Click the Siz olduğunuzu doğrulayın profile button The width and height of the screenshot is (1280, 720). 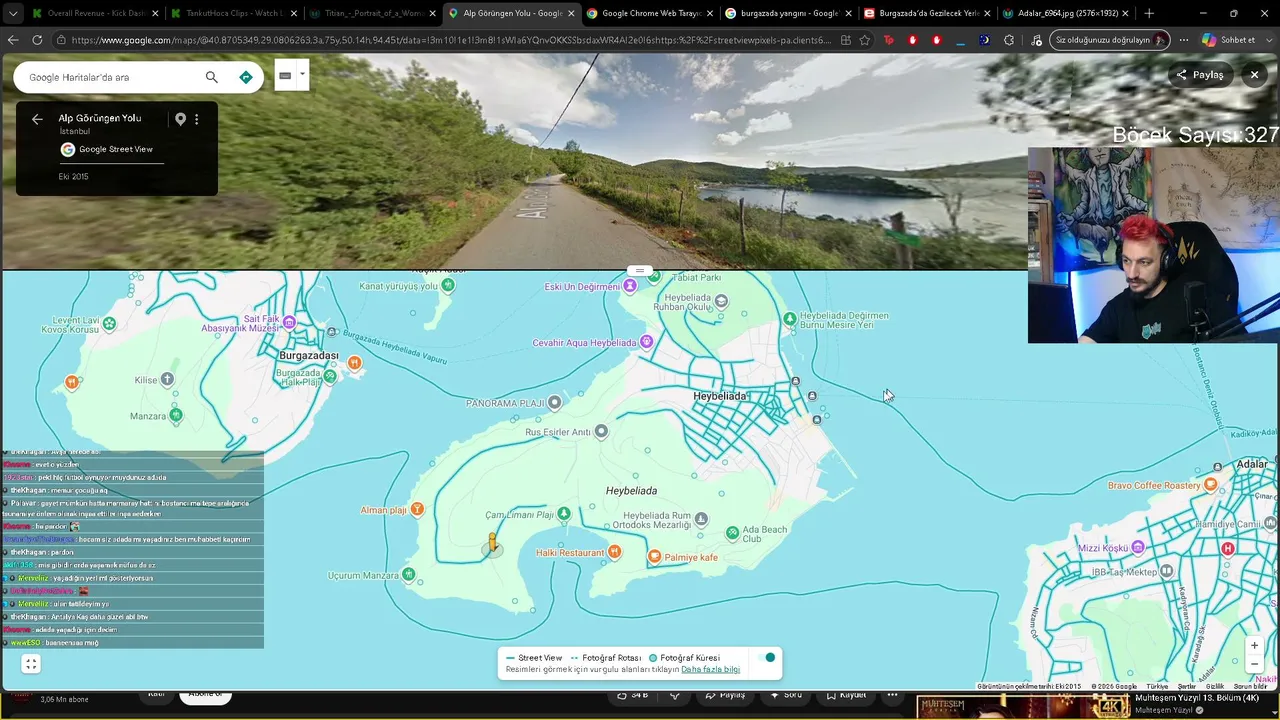coord(1111,40)
